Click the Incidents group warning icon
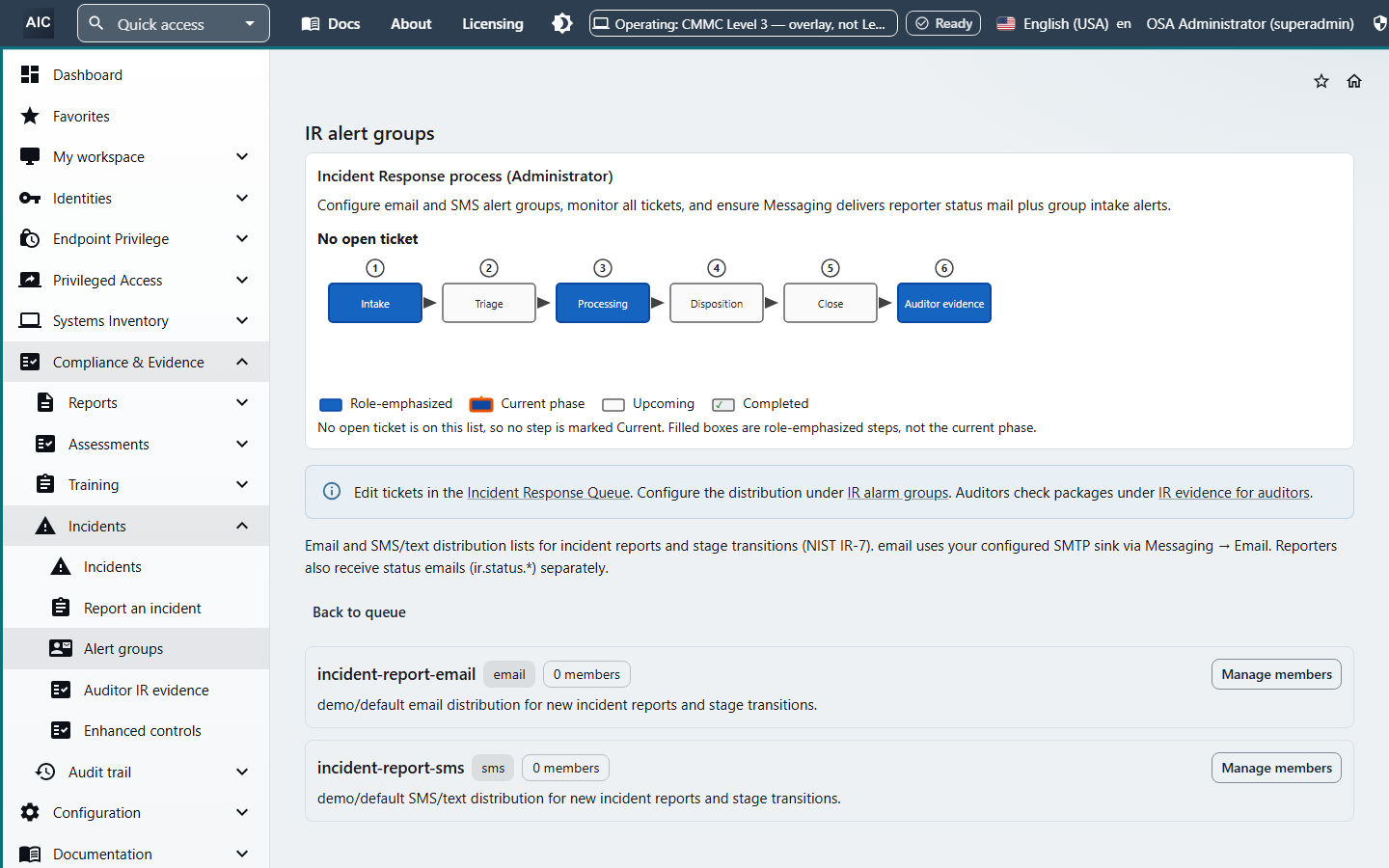This screenshot has height=868, width=1389. (x=45, y=526)
